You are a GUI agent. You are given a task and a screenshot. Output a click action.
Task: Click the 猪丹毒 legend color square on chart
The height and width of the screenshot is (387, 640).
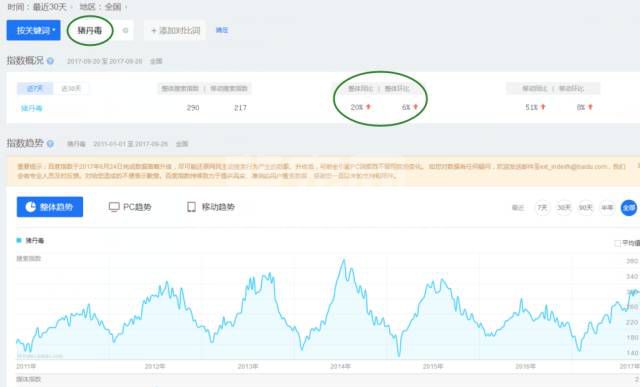pos(19,240)
